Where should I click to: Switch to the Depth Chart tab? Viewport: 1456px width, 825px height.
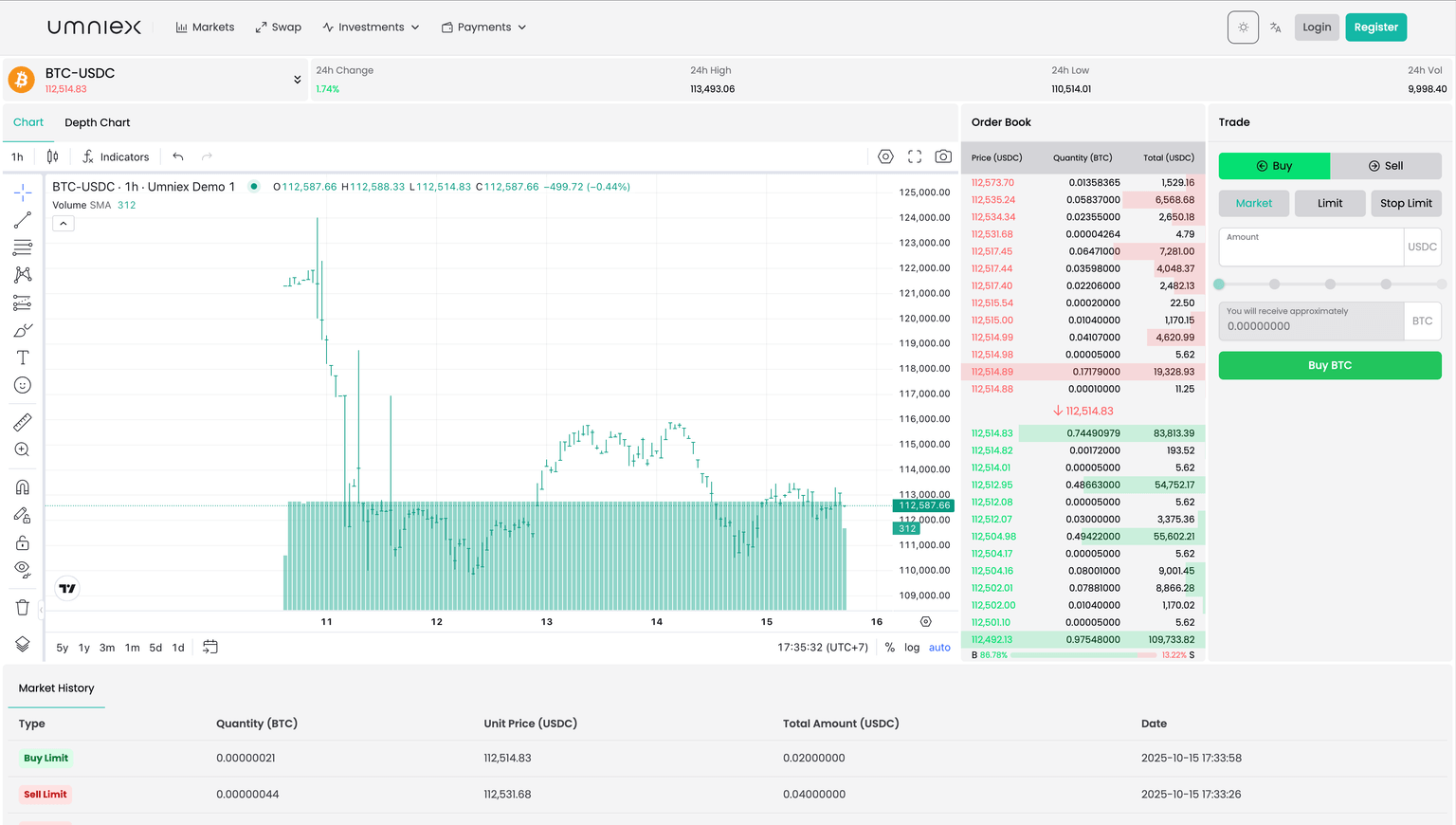point(97,122)
